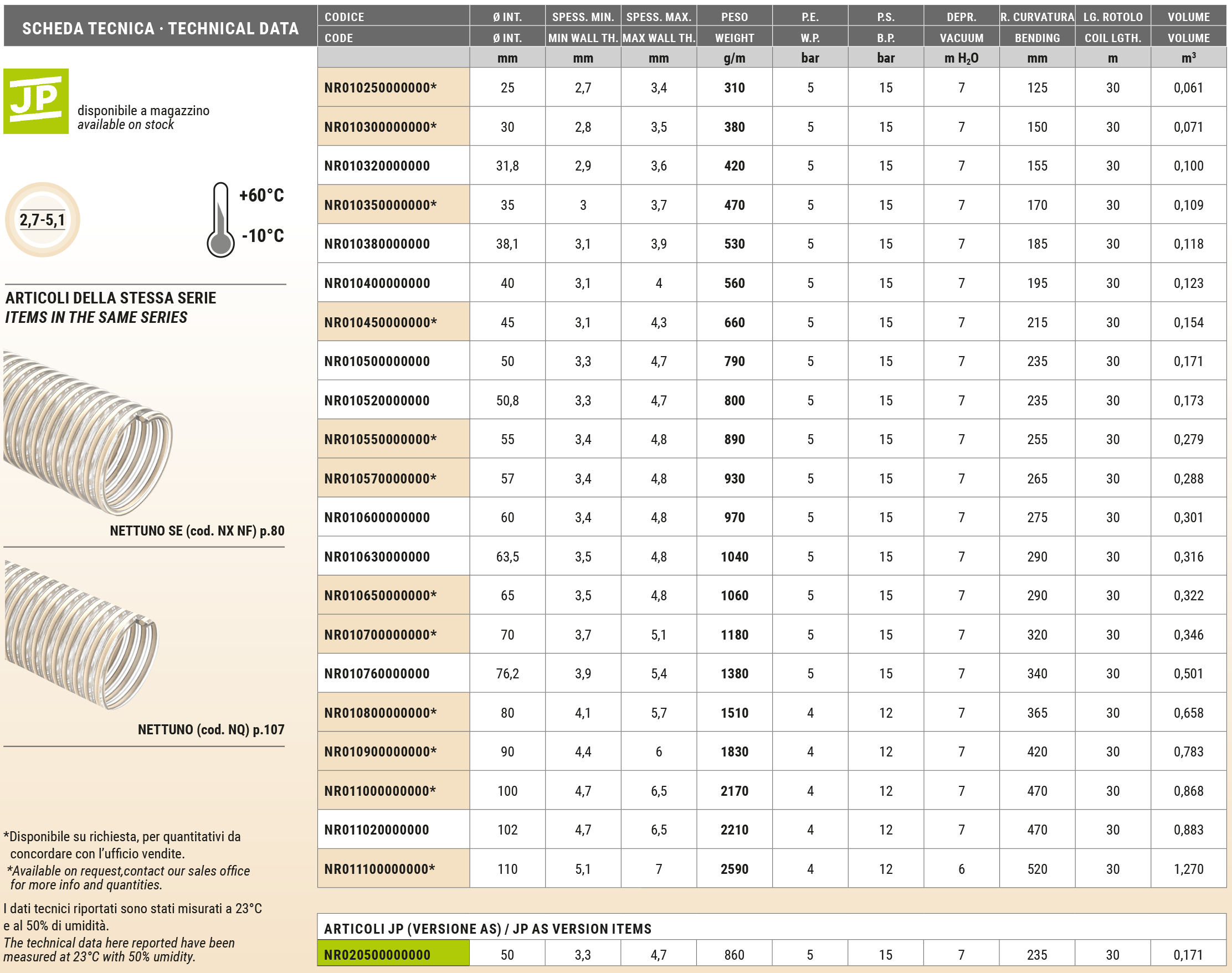Viewport: 1232px width, 973px height.
Task: Click the thermometer temperature icon
Action: click(x=220, y=220)
